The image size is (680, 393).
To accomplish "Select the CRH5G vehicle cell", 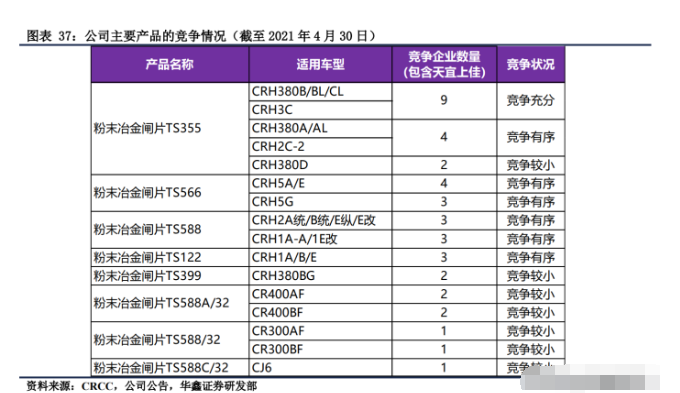I will tap(320, 202).
